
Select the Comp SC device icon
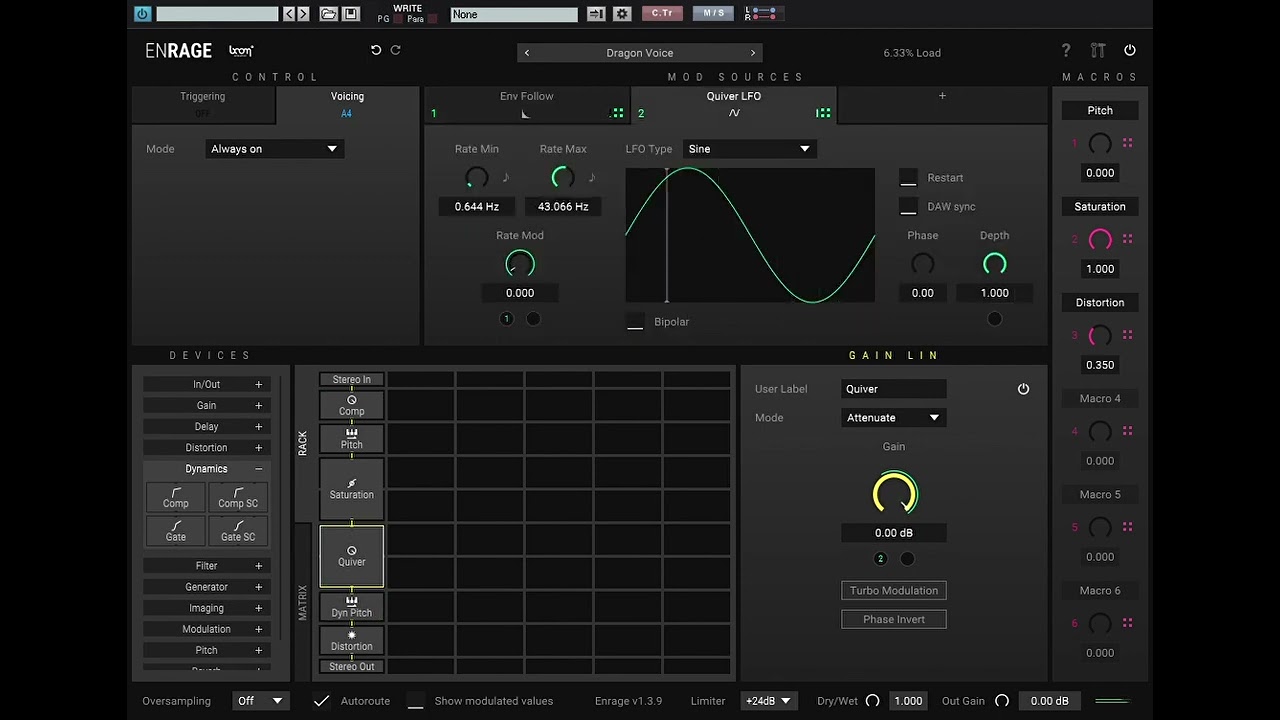[x=238, y=497]
